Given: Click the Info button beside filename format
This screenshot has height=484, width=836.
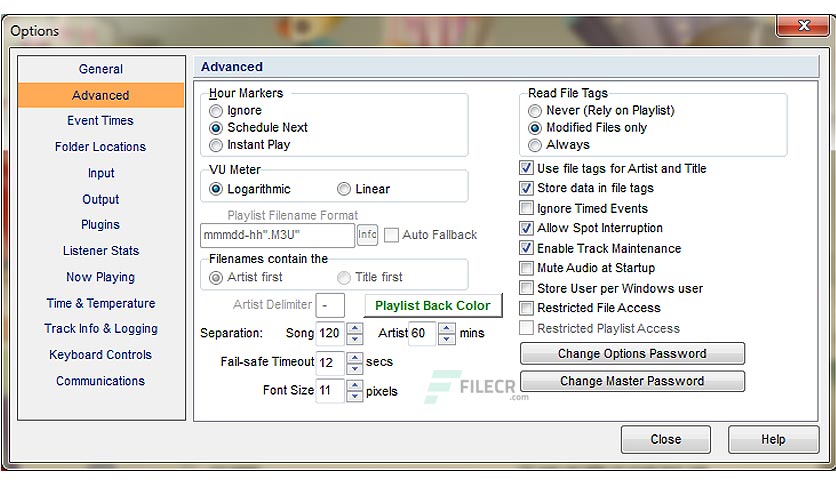Looking at the screenshot, I should tap(367, 235).
